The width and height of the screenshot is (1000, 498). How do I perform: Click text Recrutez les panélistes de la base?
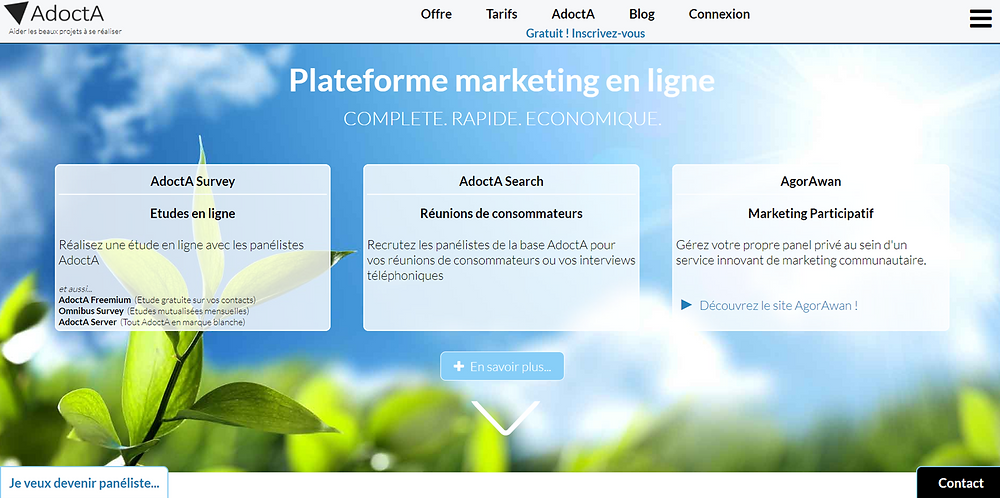pyautogui.click(x=501, y=260)
